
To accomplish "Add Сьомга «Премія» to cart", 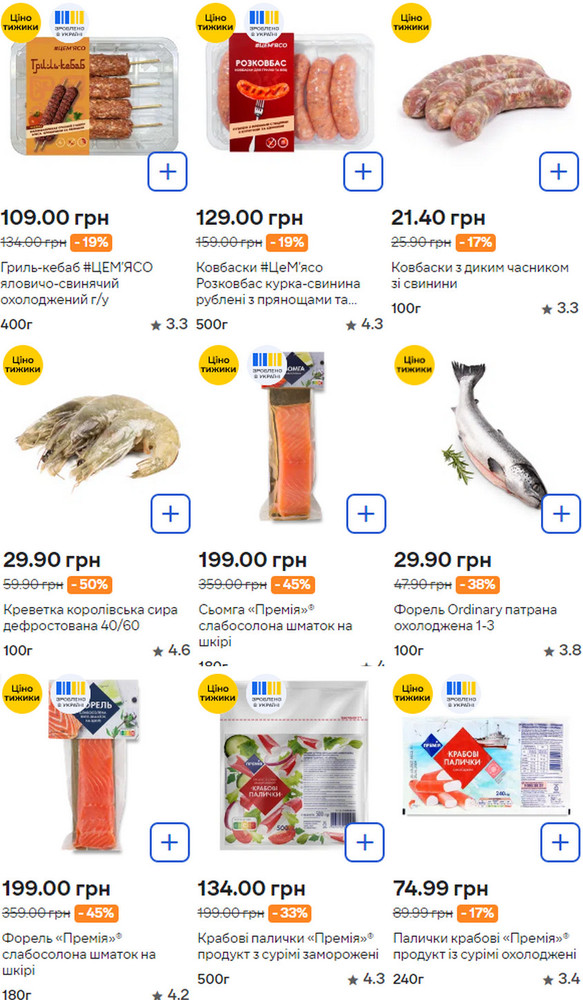I will tap(366, 513).
